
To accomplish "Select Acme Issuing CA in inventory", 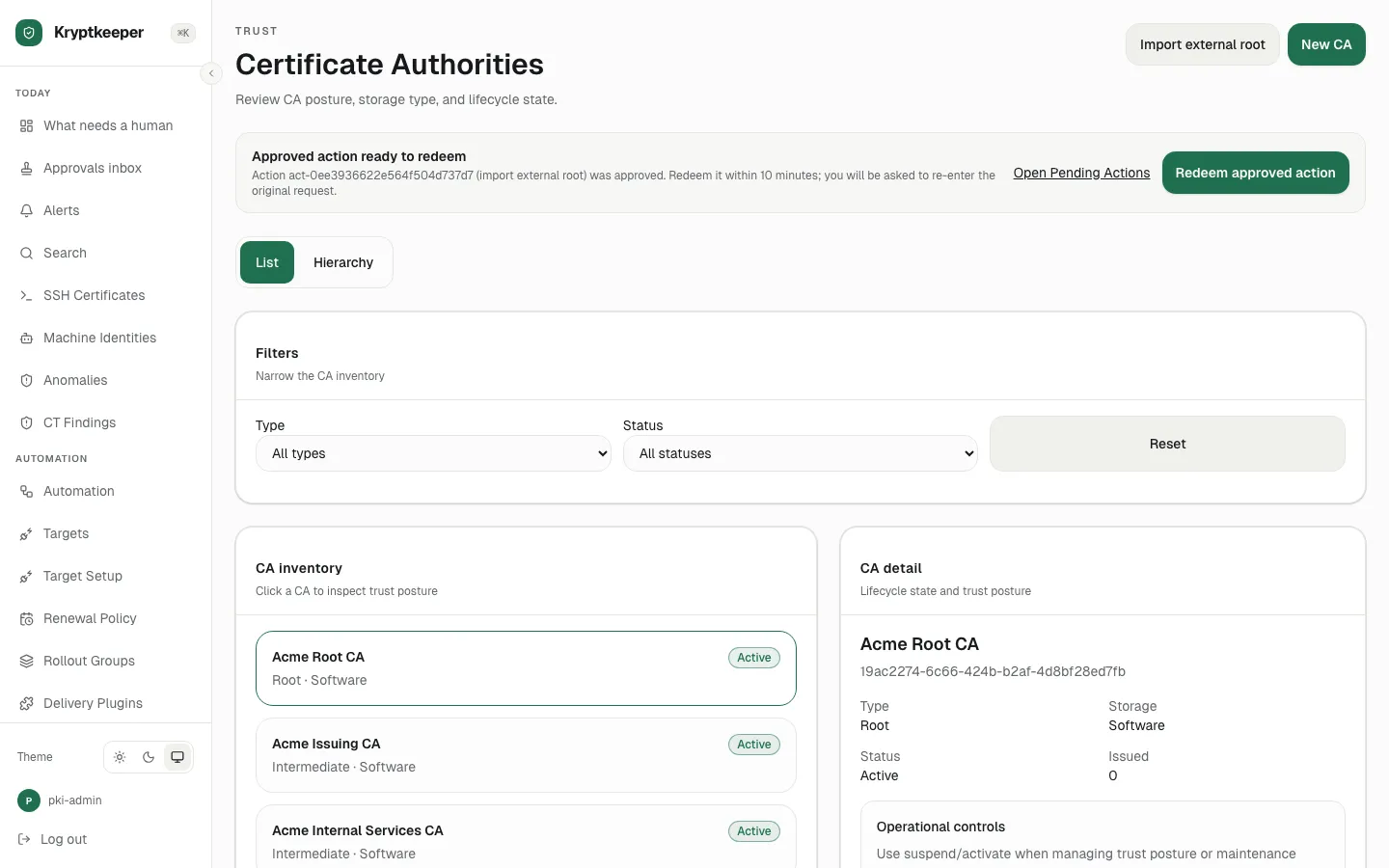I will click(526, 755).
